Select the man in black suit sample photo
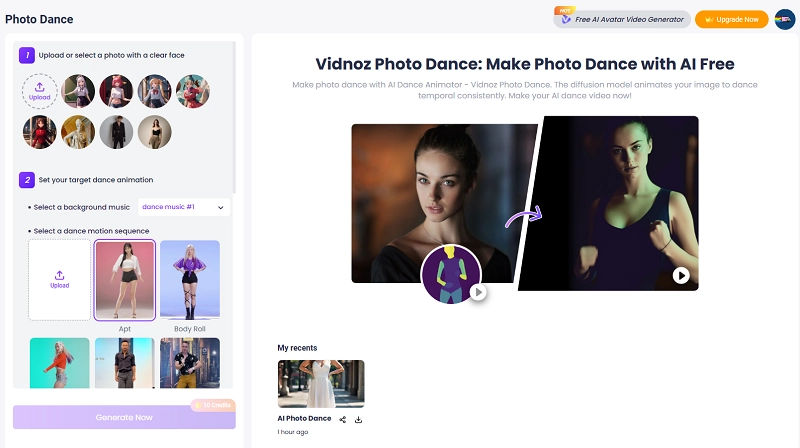 [116, 132]
